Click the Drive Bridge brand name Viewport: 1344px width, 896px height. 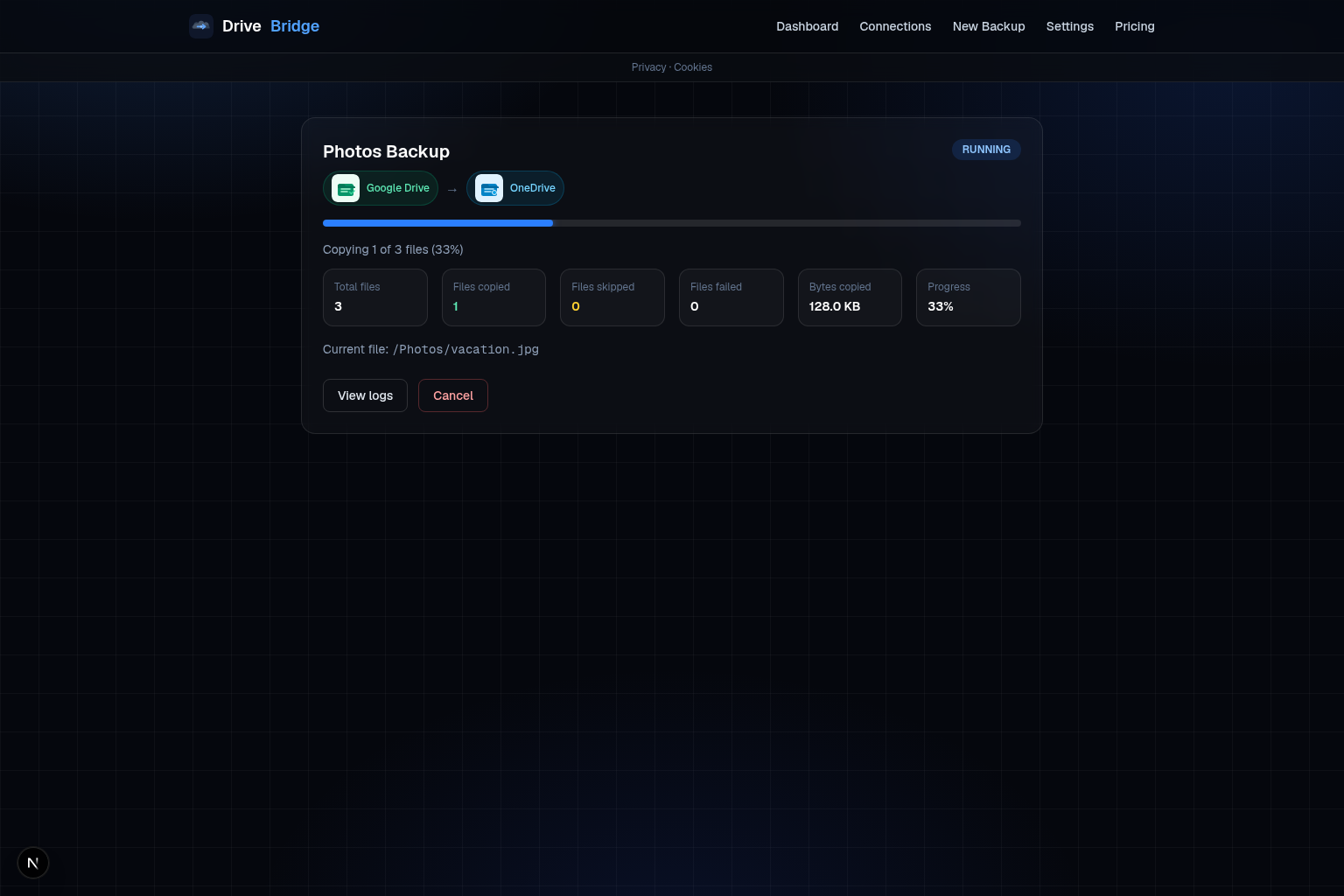(270, 26)
